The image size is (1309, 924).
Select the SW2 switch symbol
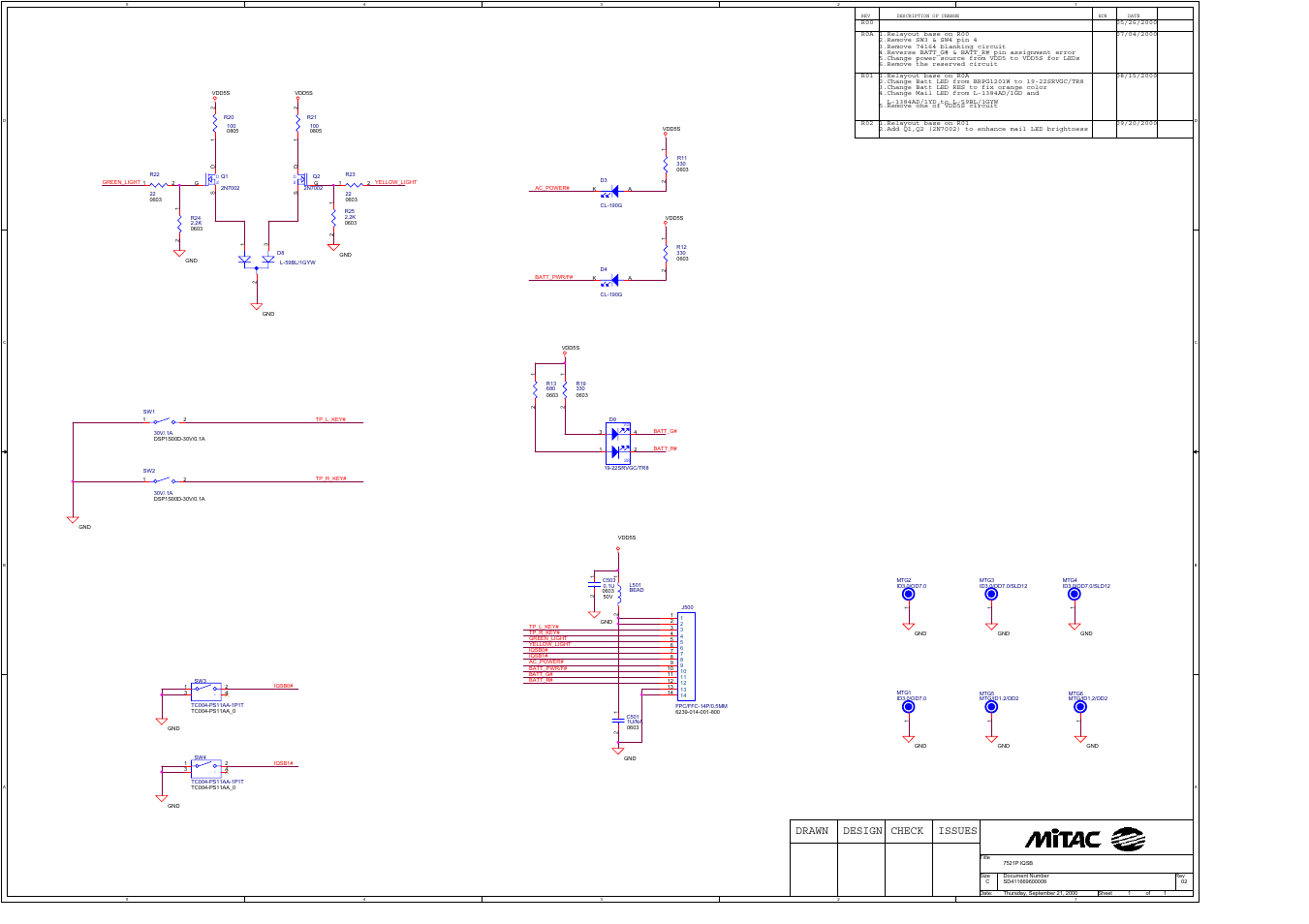pyautogui.click(x=165, y=480)
